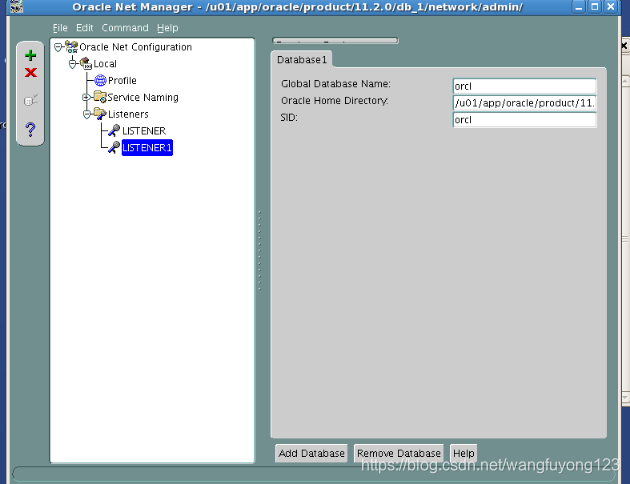Select the LISTENER tree item
The height and width of the screenshot is (484, 630).
(144, 131)
